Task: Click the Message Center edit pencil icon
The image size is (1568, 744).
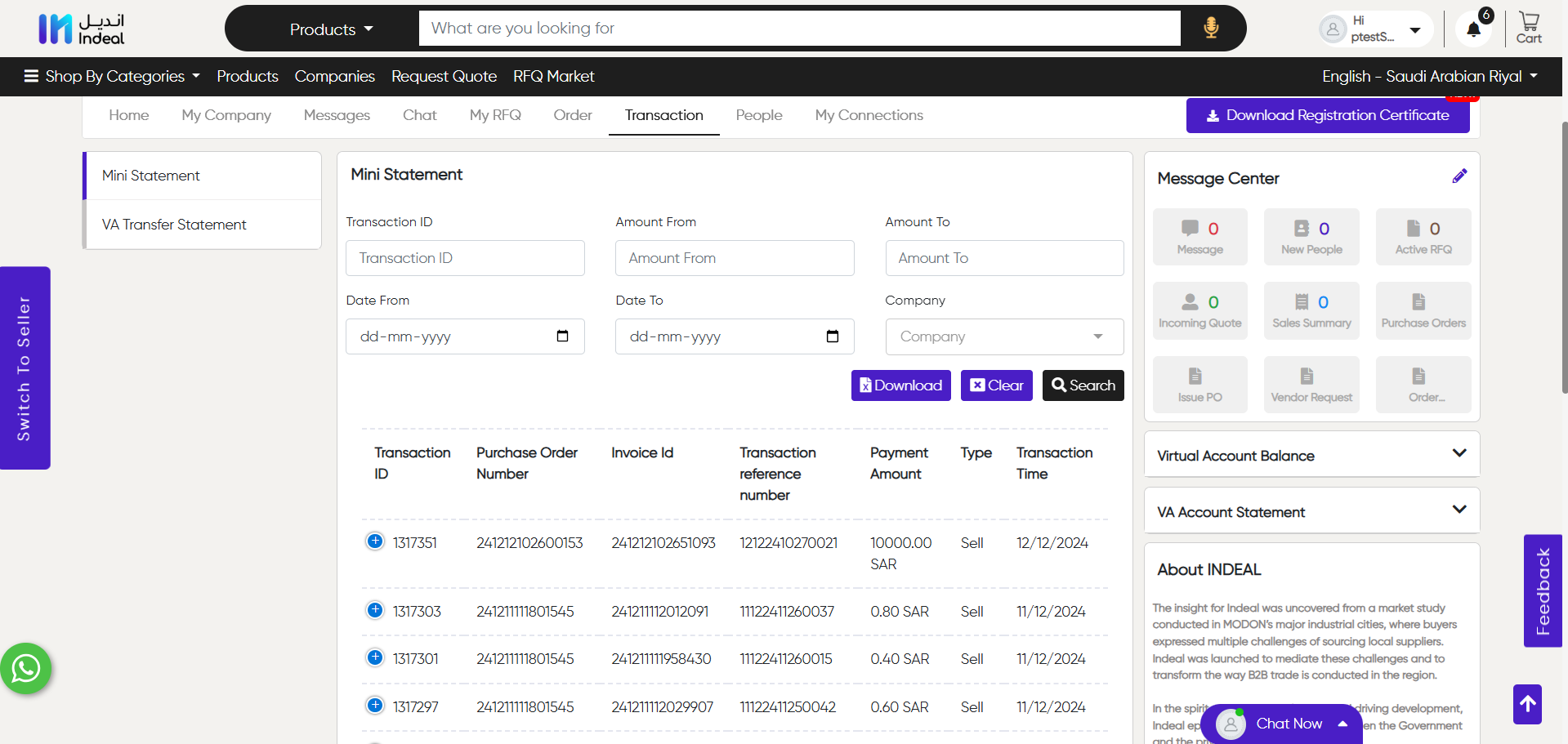Action: (x=1459, y=176)
